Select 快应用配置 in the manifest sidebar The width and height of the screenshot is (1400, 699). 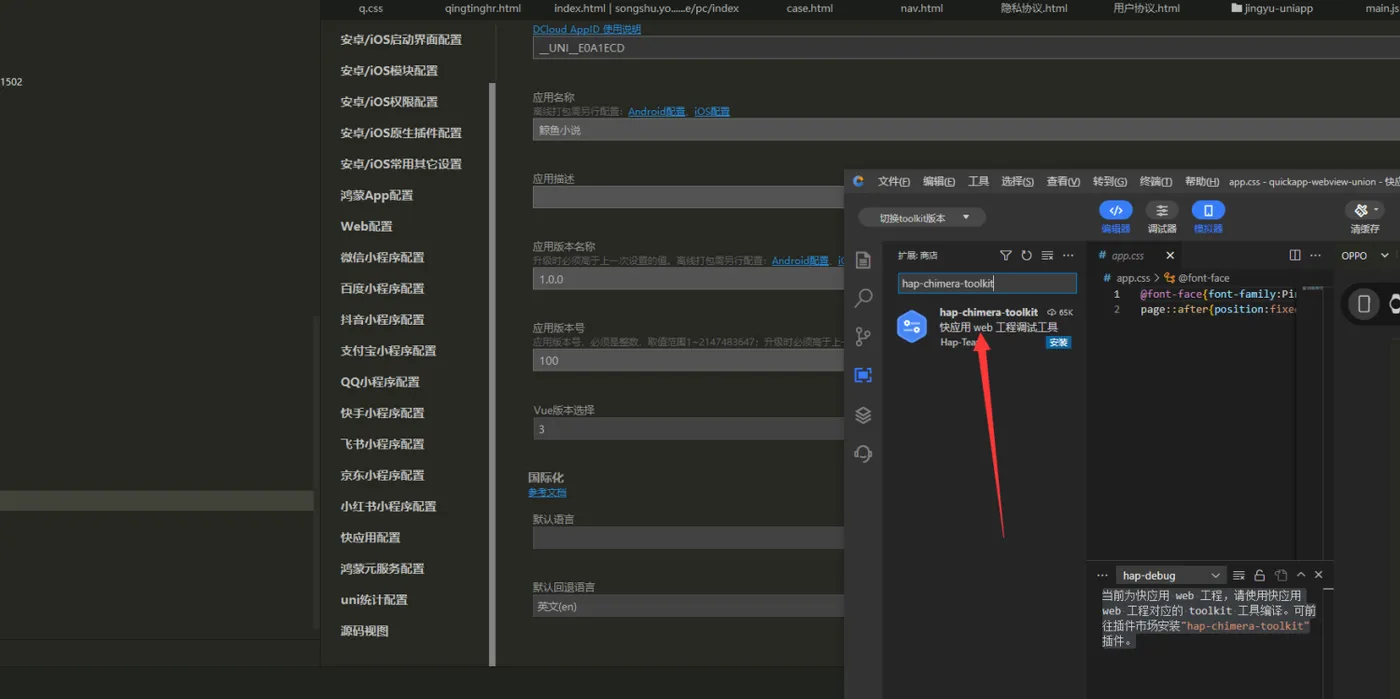coord(370,537)
